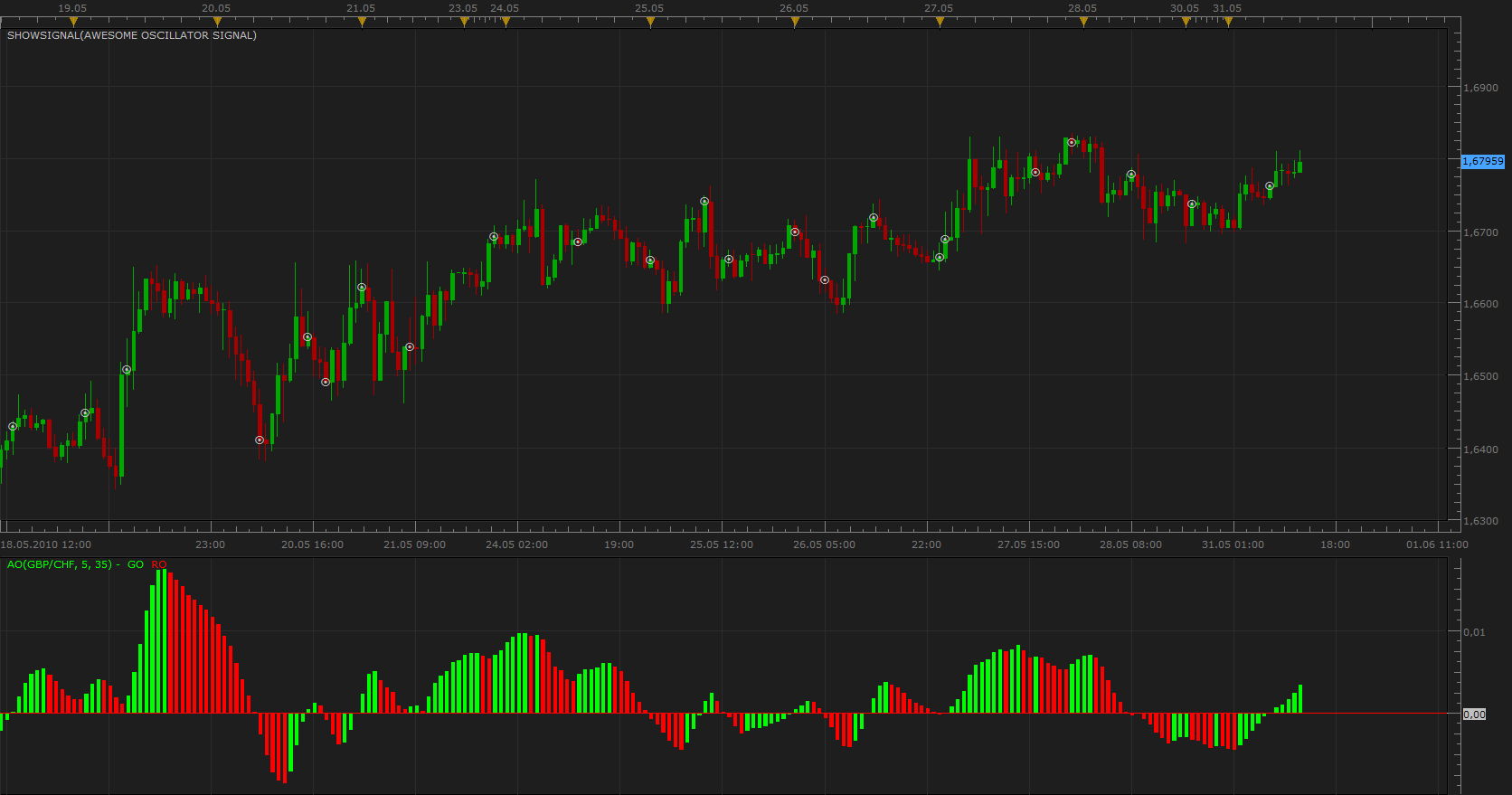Click the orange day marker under 20.05

tap(217, 23)
